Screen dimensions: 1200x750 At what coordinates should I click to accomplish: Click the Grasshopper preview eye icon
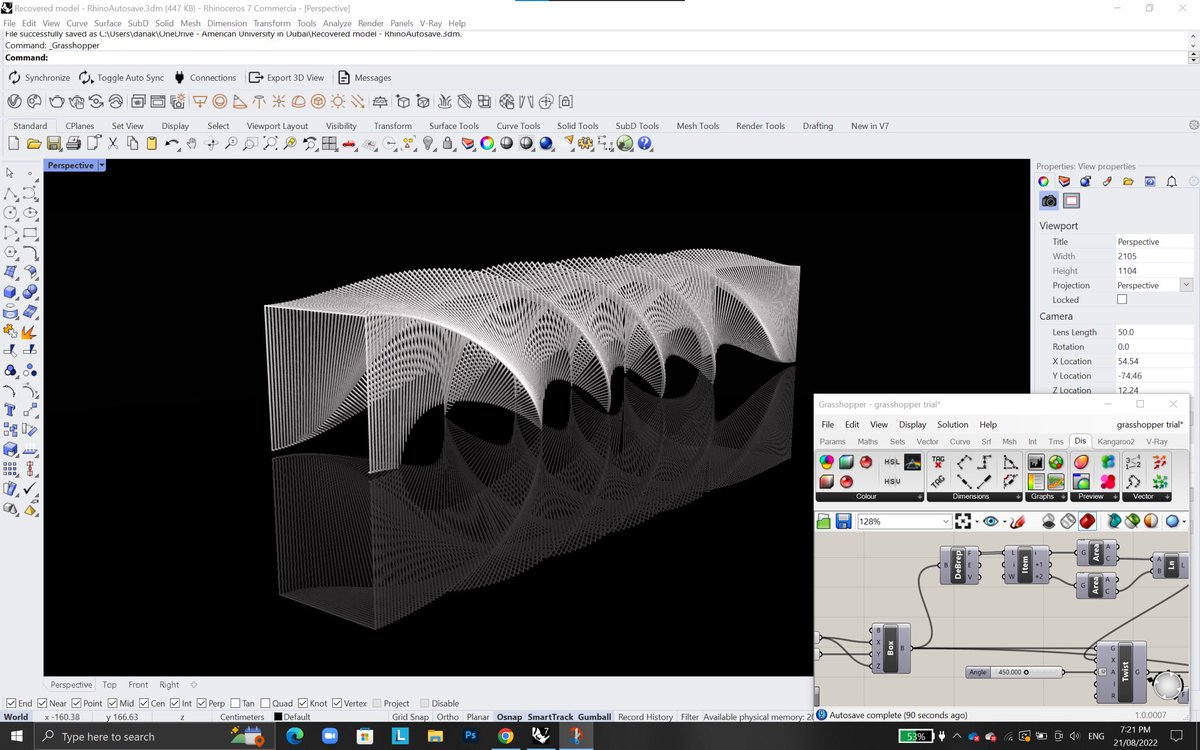pos(991,521)
